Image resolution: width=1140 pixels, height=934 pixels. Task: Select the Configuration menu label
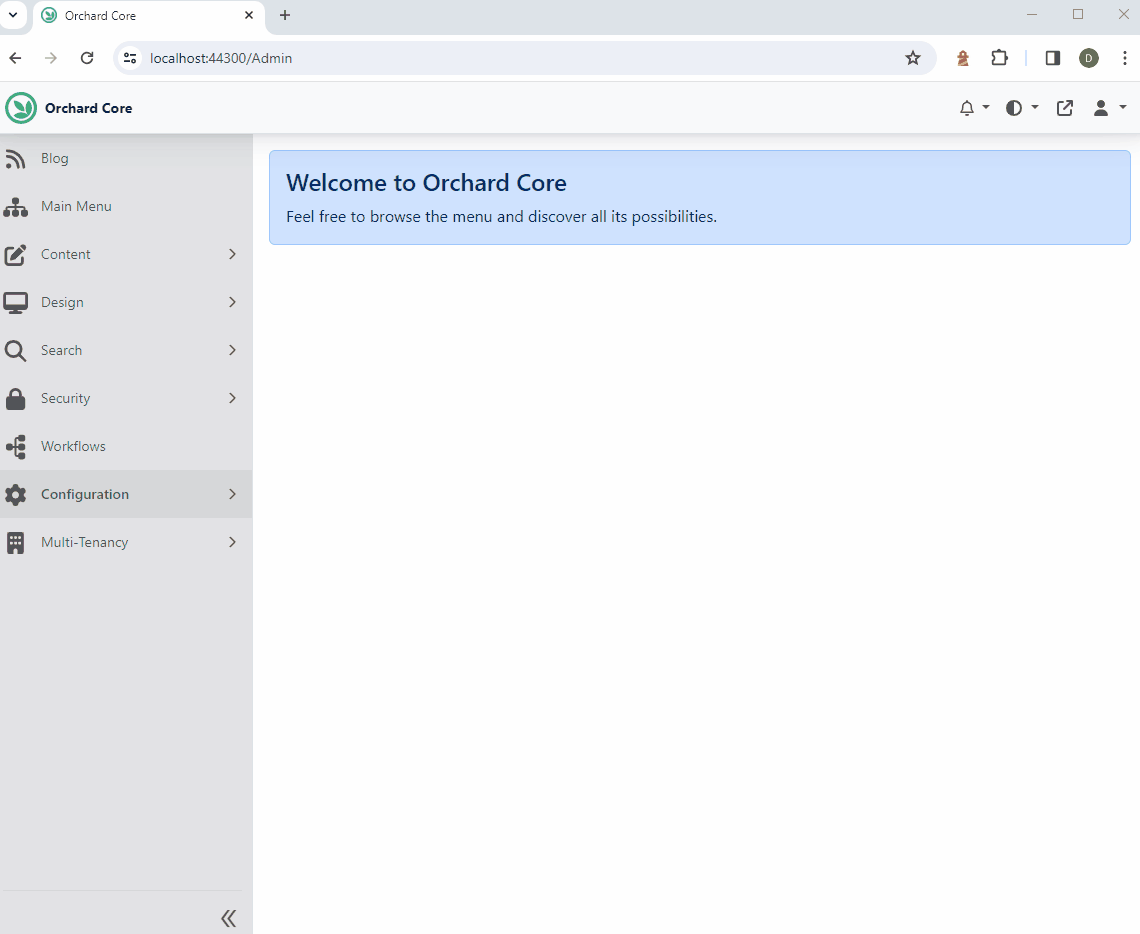point(85,494)
